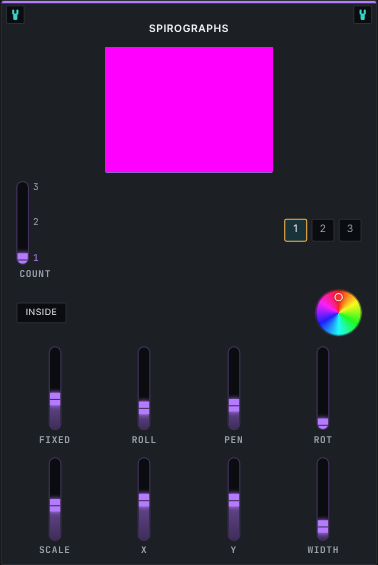The height and width of the screenshot is (565, 378).
Task: Click the SPIROGRAPHS module title
Action: coord(189,28)
